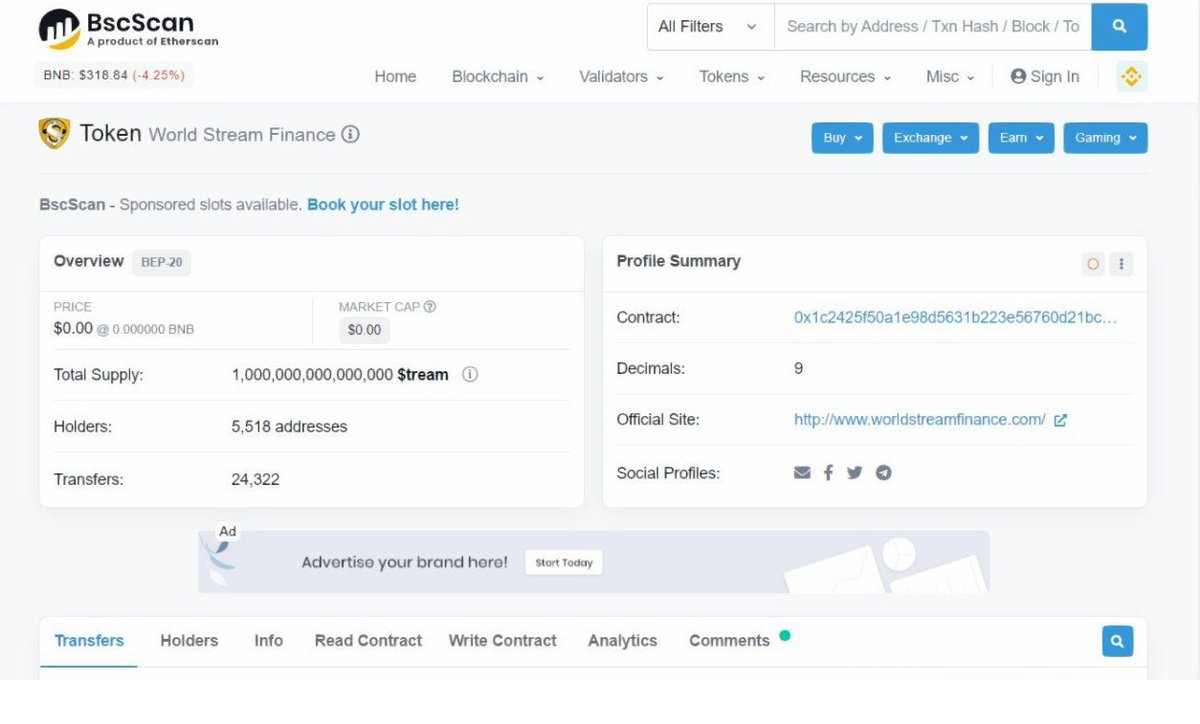The image size is (1200, 724).
Task: Click the Twitter social profile icon
Action: 854,473
